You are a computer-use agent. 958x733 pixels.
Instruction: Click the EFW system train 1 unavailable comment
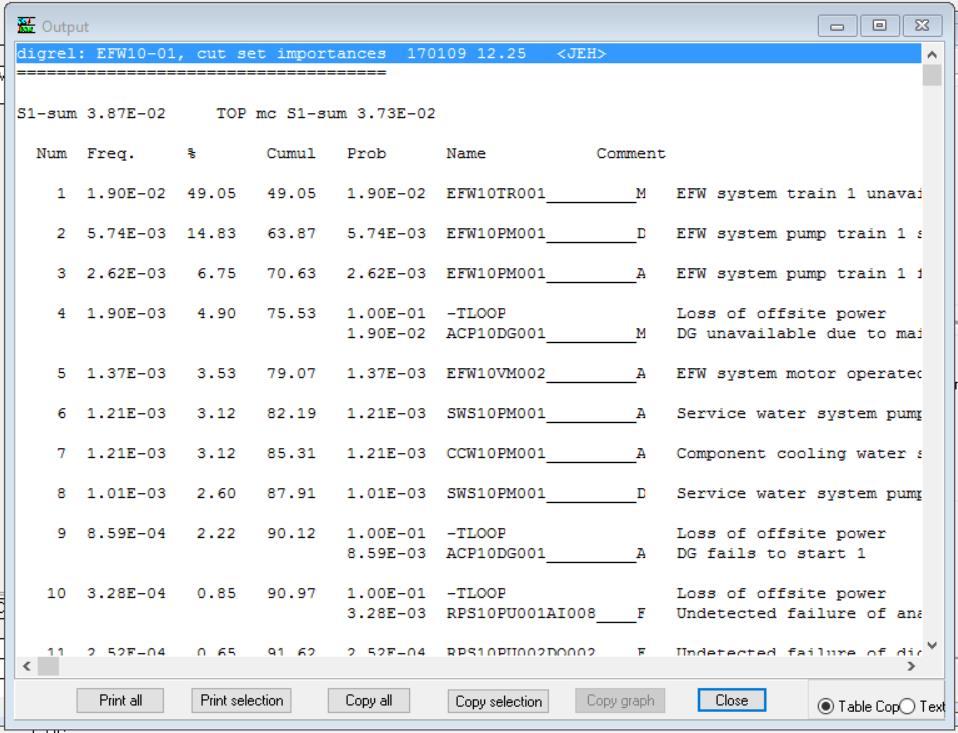tap(798, 194)
